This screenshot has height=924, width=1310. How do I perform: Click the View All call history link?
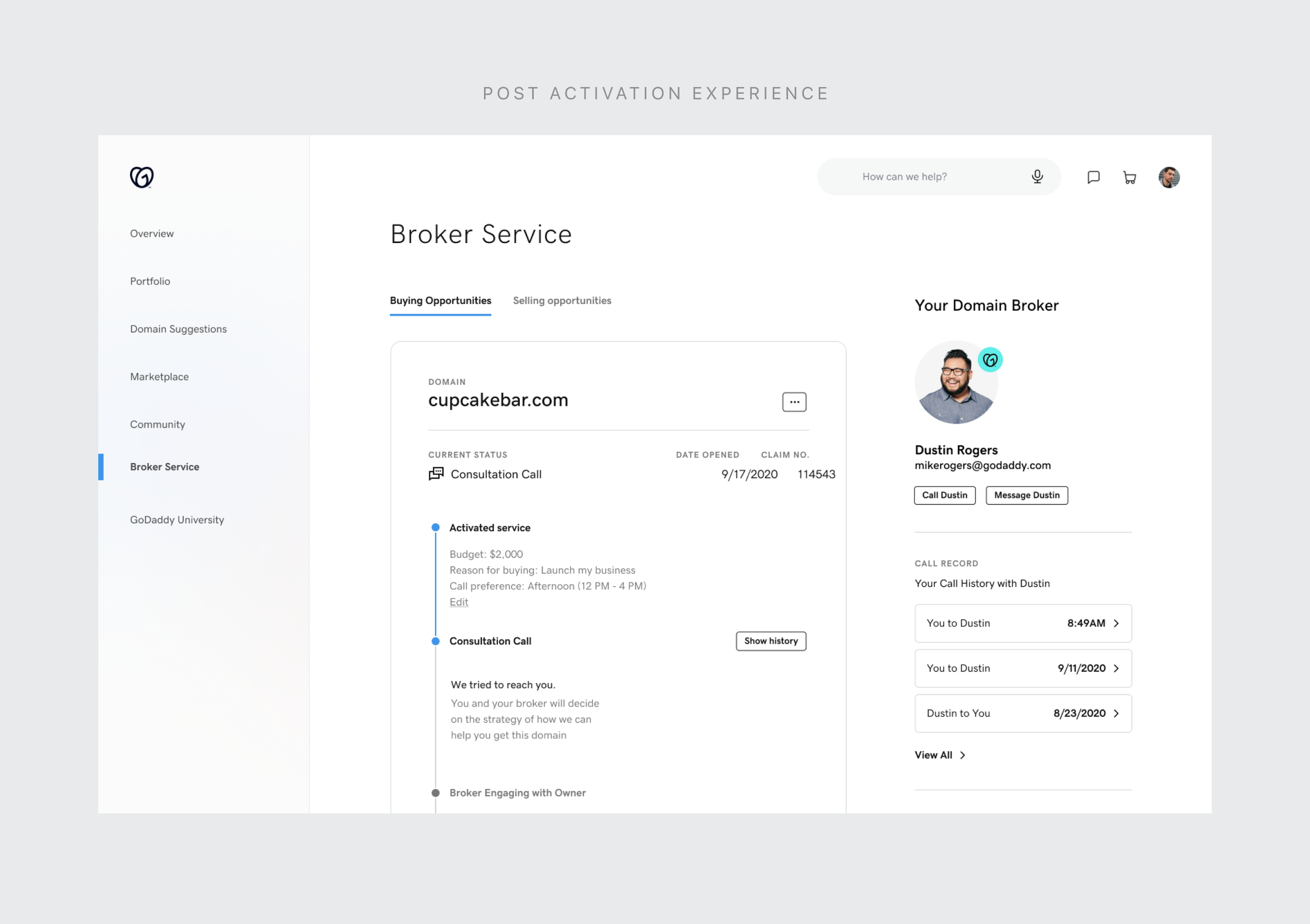tap(939, 755)
